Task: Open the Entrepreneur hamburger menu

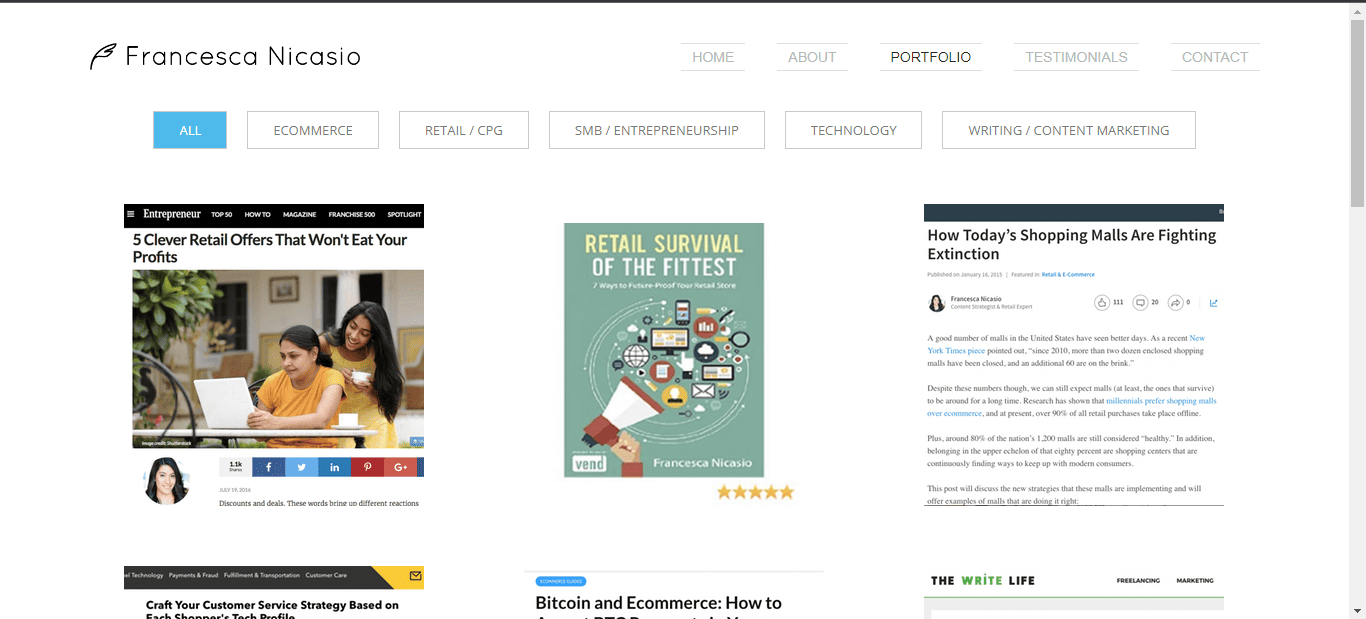Action: pos(133,214)
